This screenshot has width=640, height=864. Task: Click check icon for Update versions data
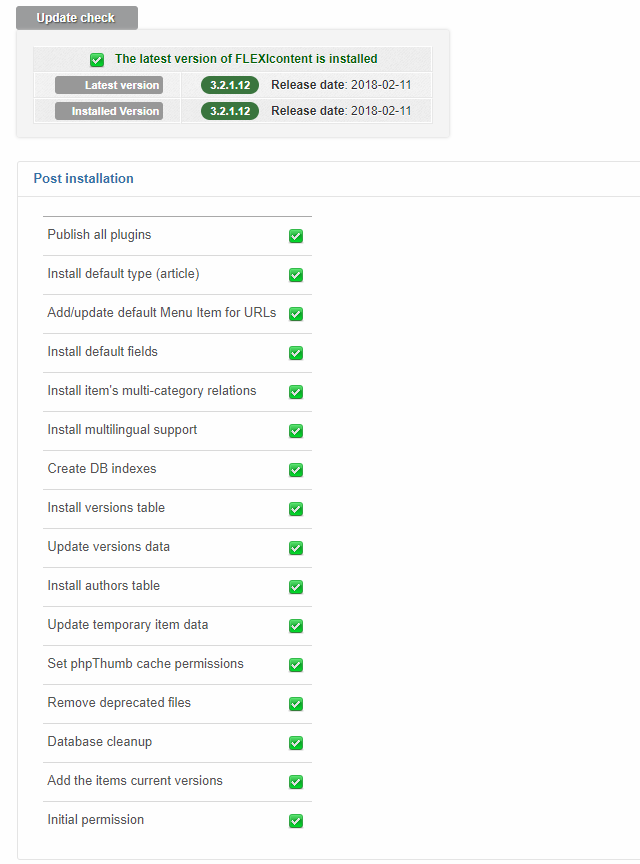(x=296, y=548)
